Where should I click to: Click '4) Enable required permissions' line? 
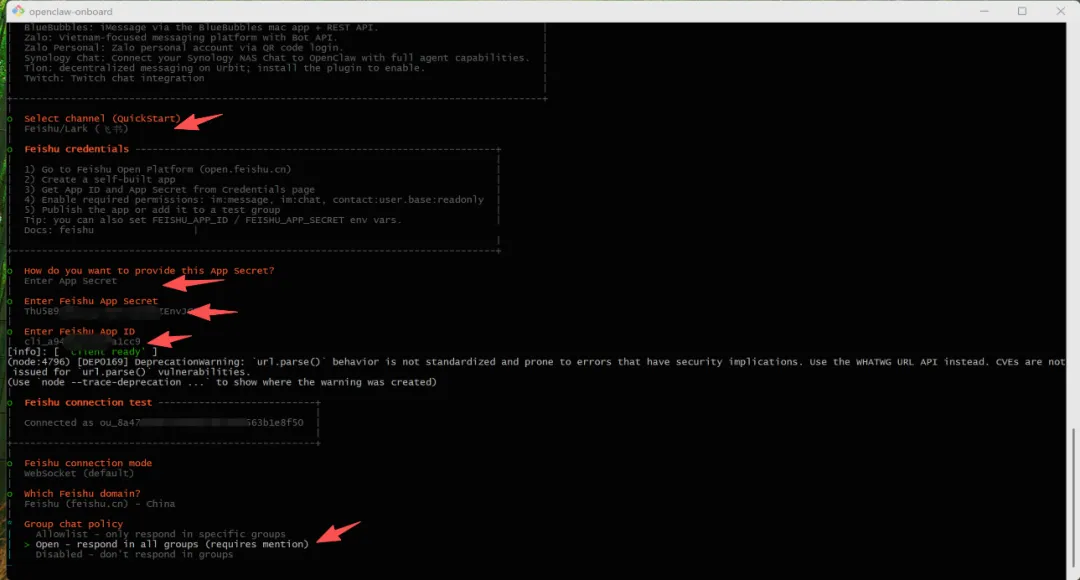coord(254,200)
